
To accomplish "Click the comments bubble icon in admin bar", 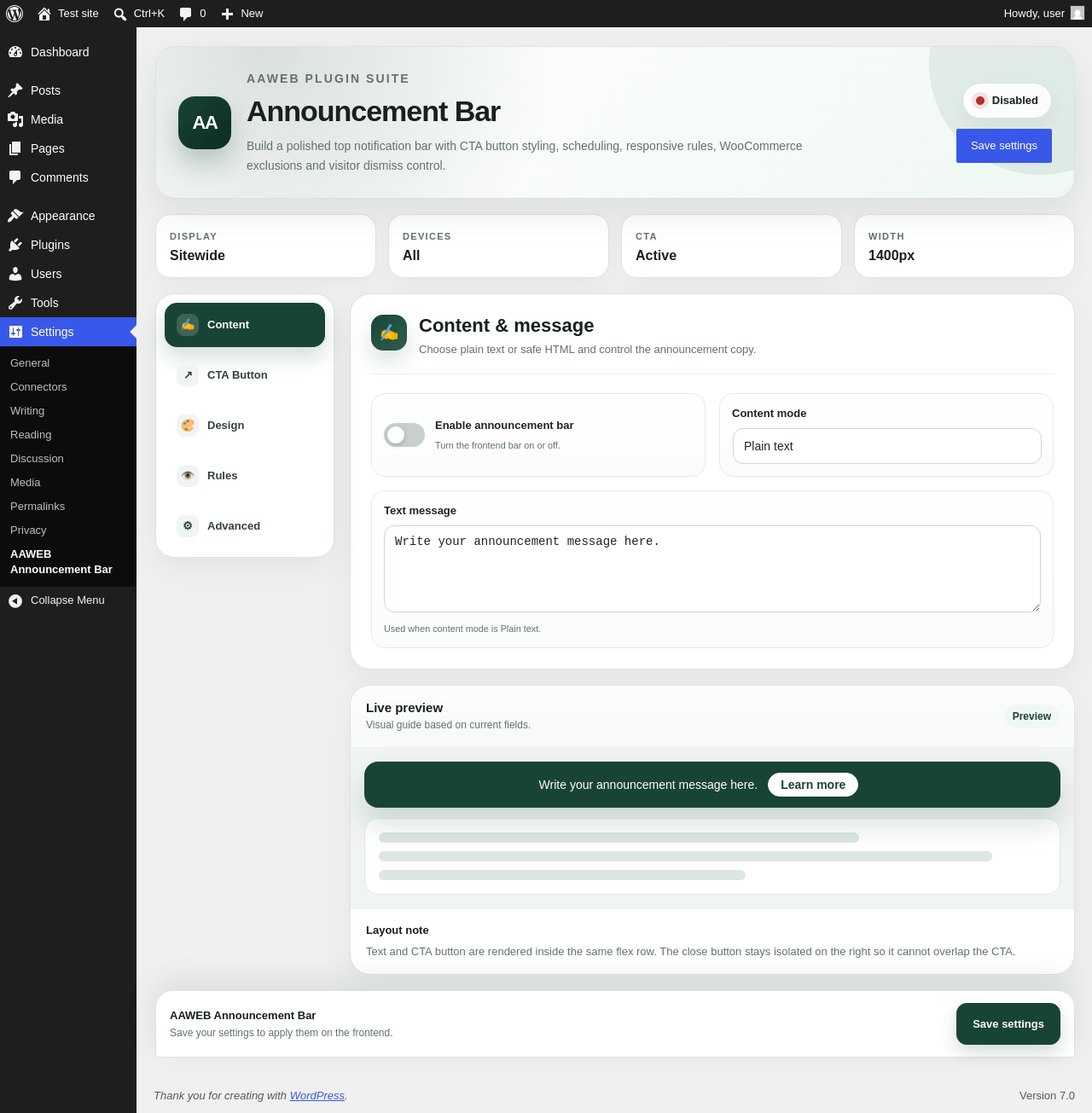I will pyautogui.click(x=186, y=14).
